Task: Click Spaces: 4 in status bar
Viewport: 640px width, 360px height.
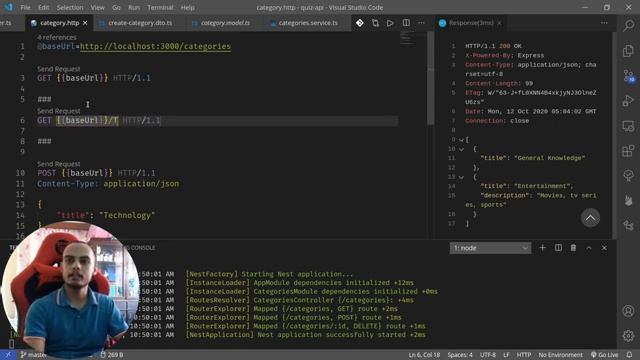Action: [460, 355]
